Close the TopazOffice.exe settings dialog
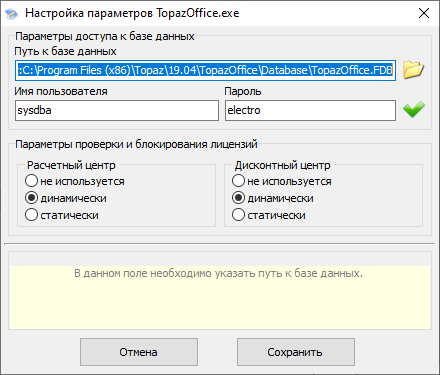Viewport: 440px width, 375px height. click(424, 13)
